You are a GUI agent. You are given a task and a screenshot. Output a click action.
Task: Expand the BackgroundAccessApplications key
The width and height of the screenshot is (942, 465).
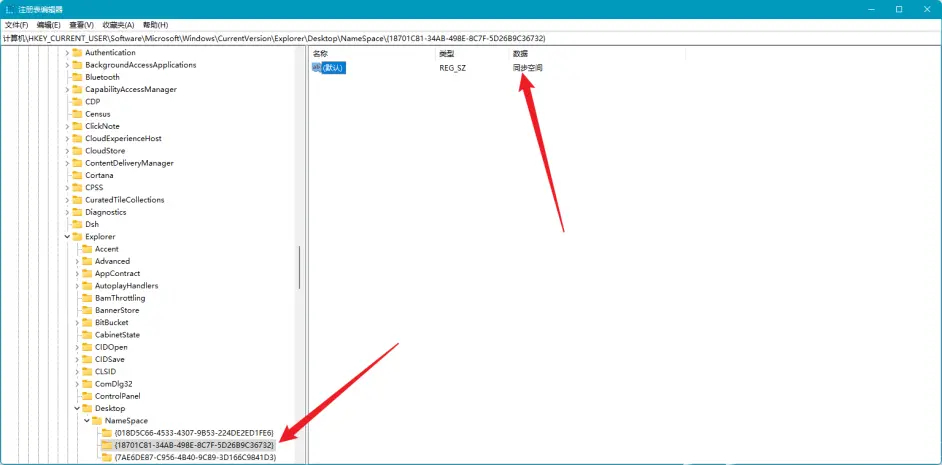point(67,65)
